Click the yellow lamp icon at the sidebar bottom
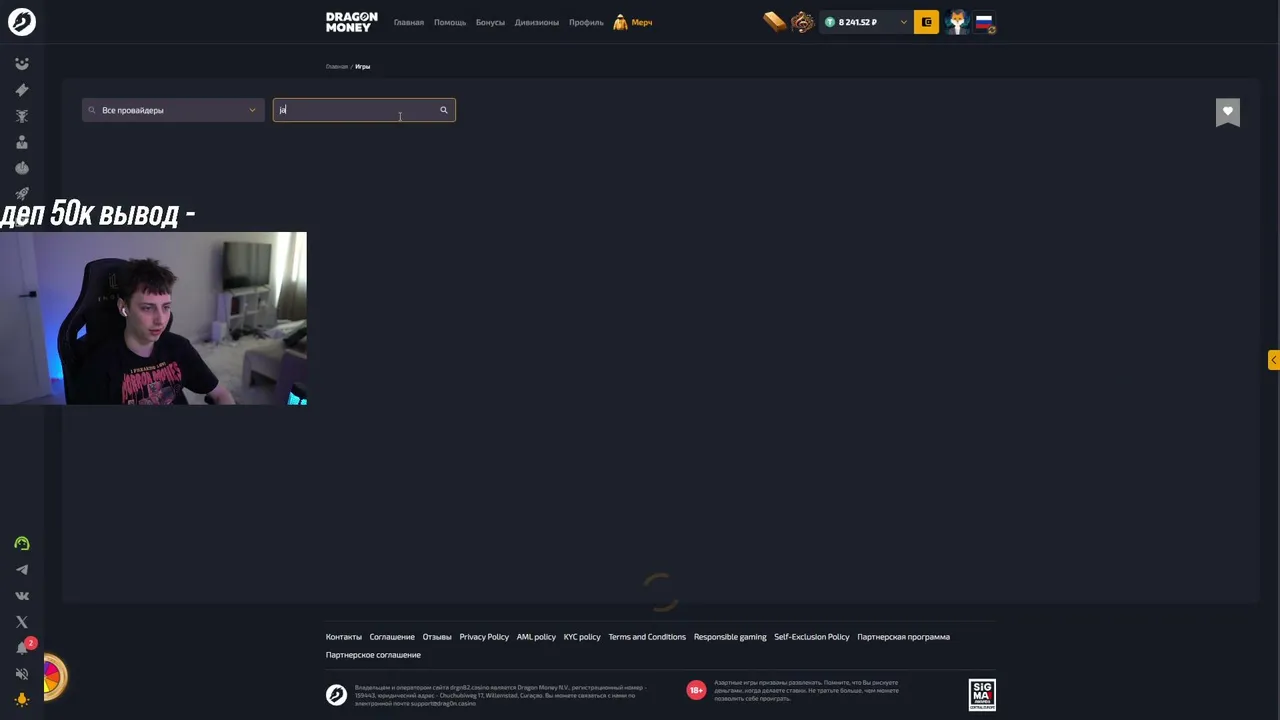Image resolution: width=1280 pixels, height=720 pixels. (x=22, y=700)
